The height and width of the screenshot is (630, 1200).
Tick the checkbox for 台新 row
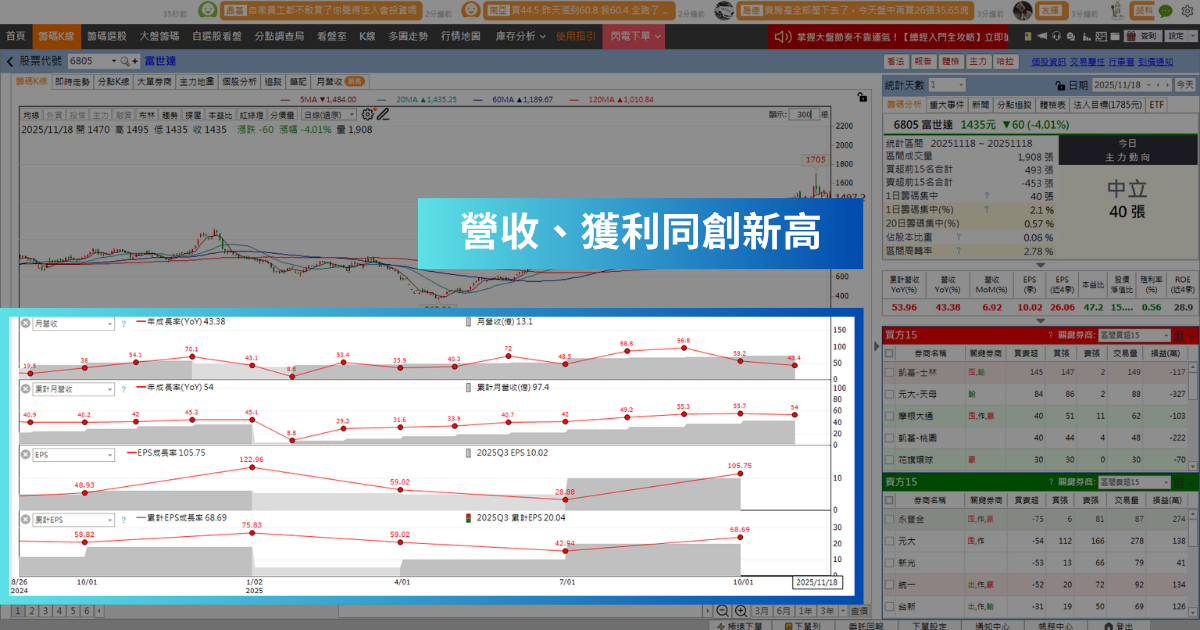point(891,606)
